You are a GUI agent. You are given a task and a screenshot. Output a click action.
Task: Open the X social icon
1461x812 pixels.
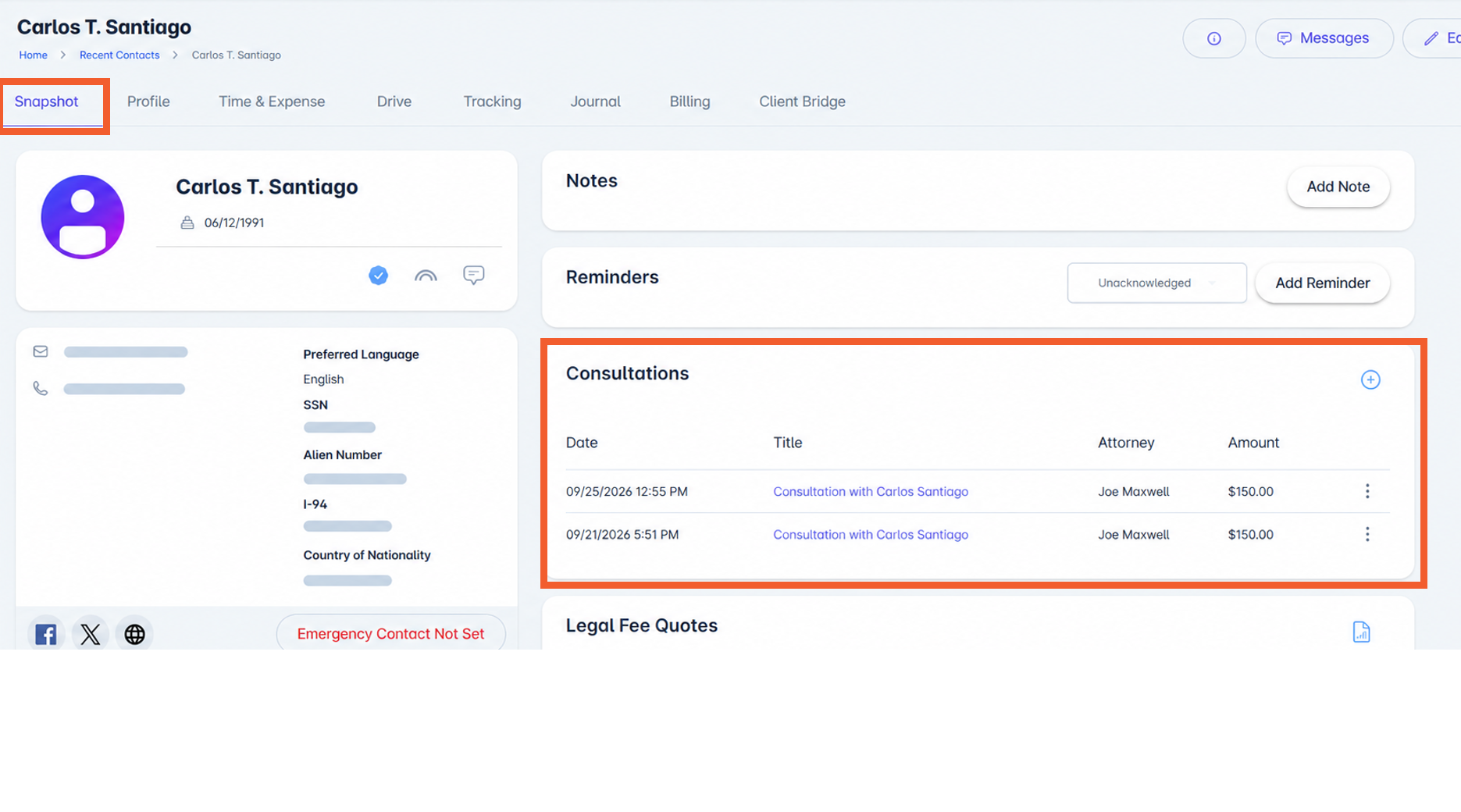tap(91, 634)
